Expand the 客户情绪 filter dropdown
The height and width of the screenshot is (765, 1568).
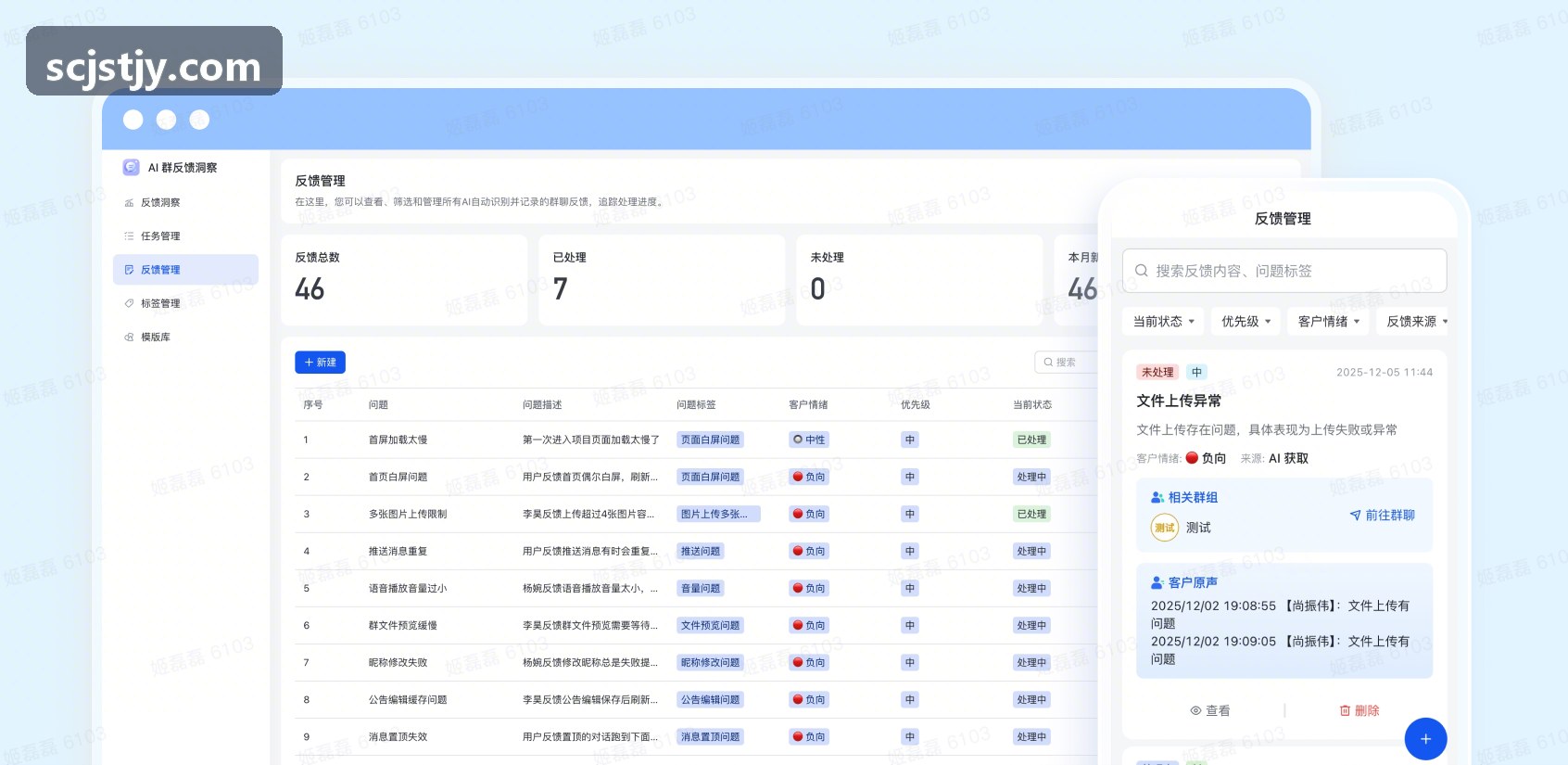1328,322
